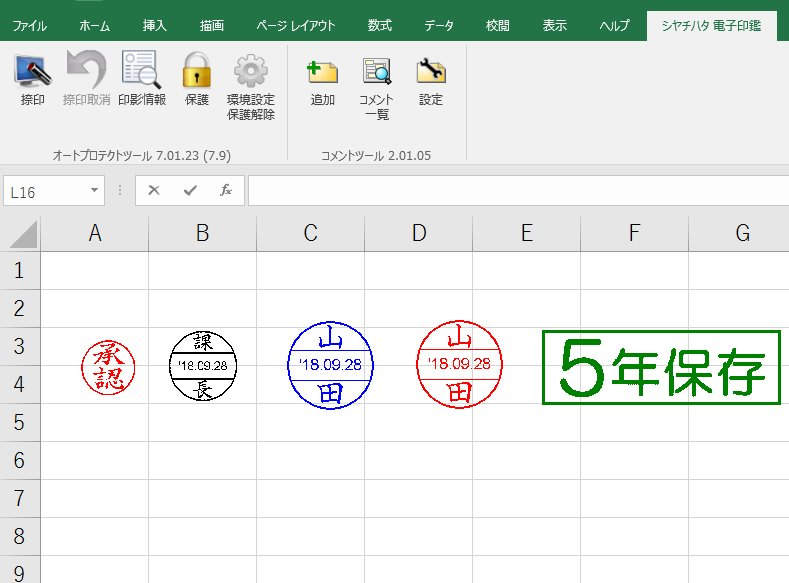Select row 1 header
789x583 pixels.
pos(19,271)
